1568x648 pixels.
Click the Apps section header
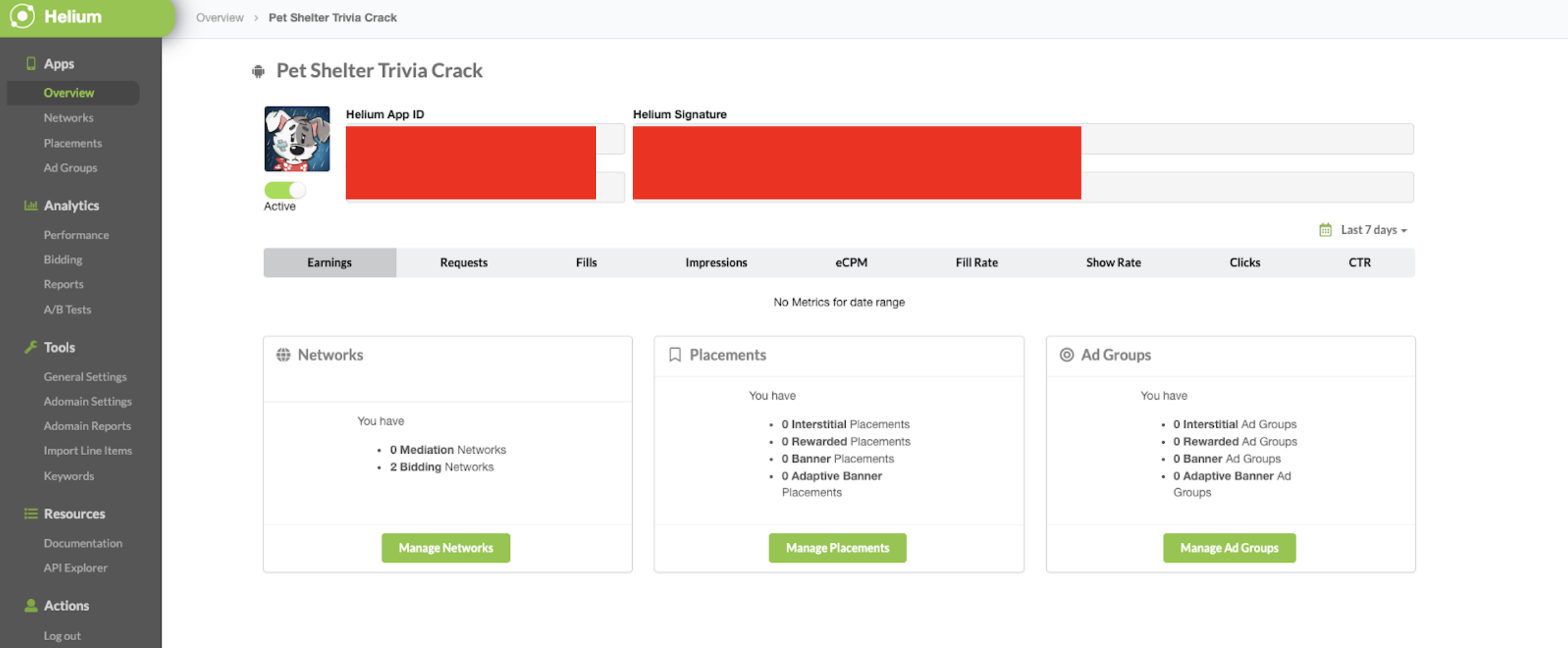[59, 63]
